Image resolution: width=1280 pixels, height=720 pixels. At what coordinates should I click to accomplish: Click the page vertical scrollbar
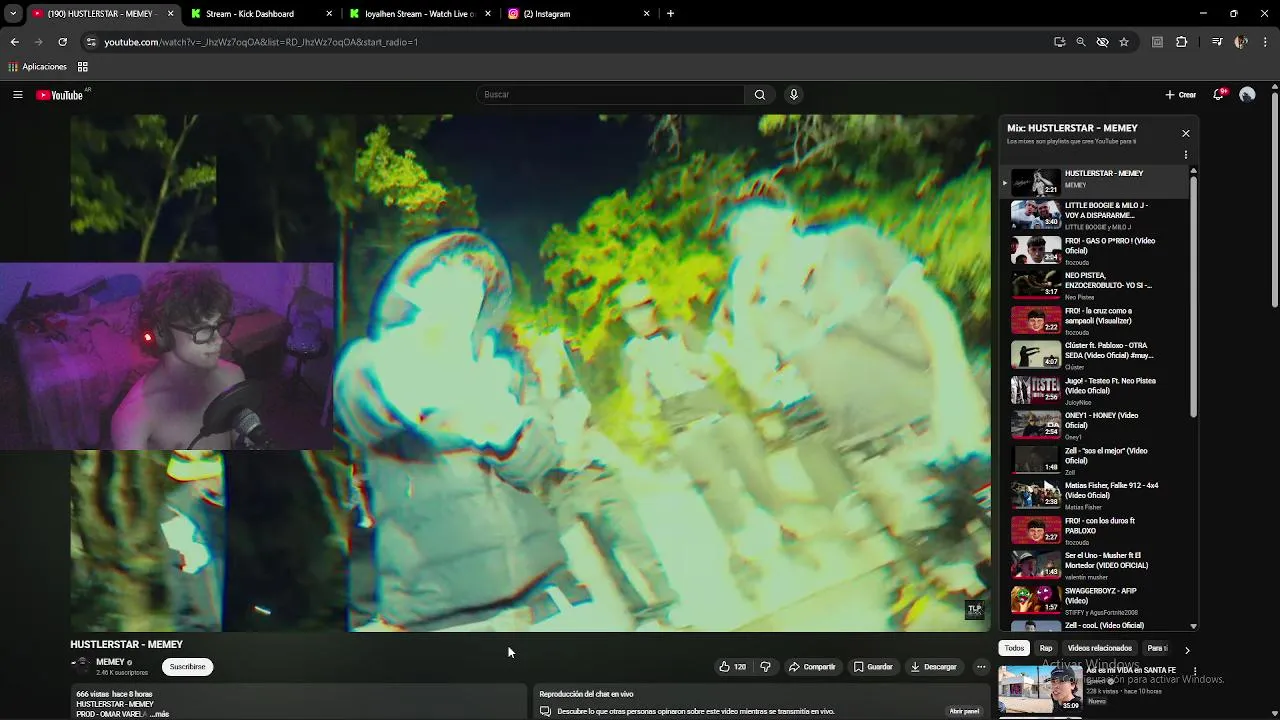[x=1274, y=200]
